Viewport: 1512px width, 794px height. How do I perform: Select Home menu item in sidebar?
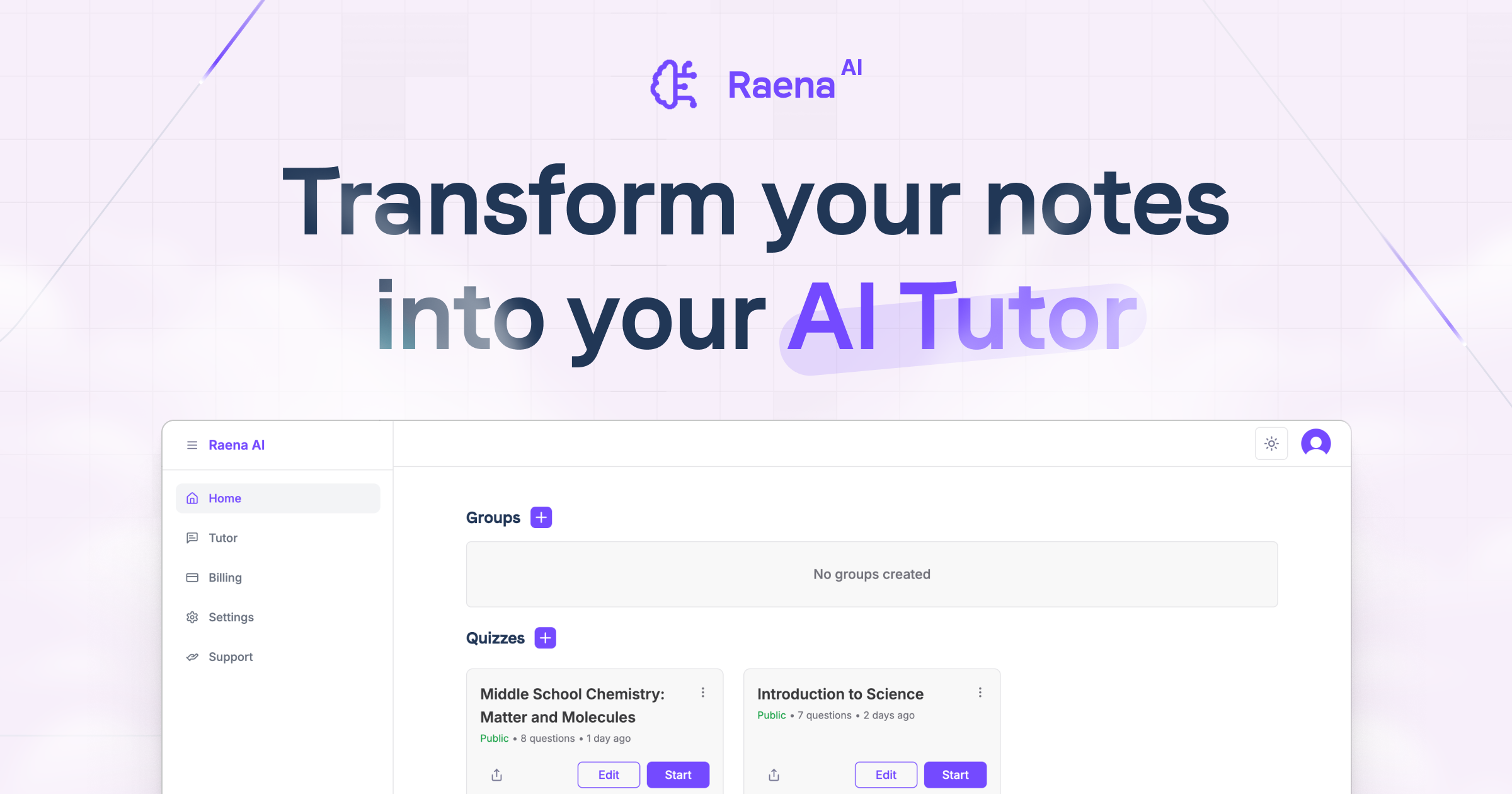click(x=277, y=497)
